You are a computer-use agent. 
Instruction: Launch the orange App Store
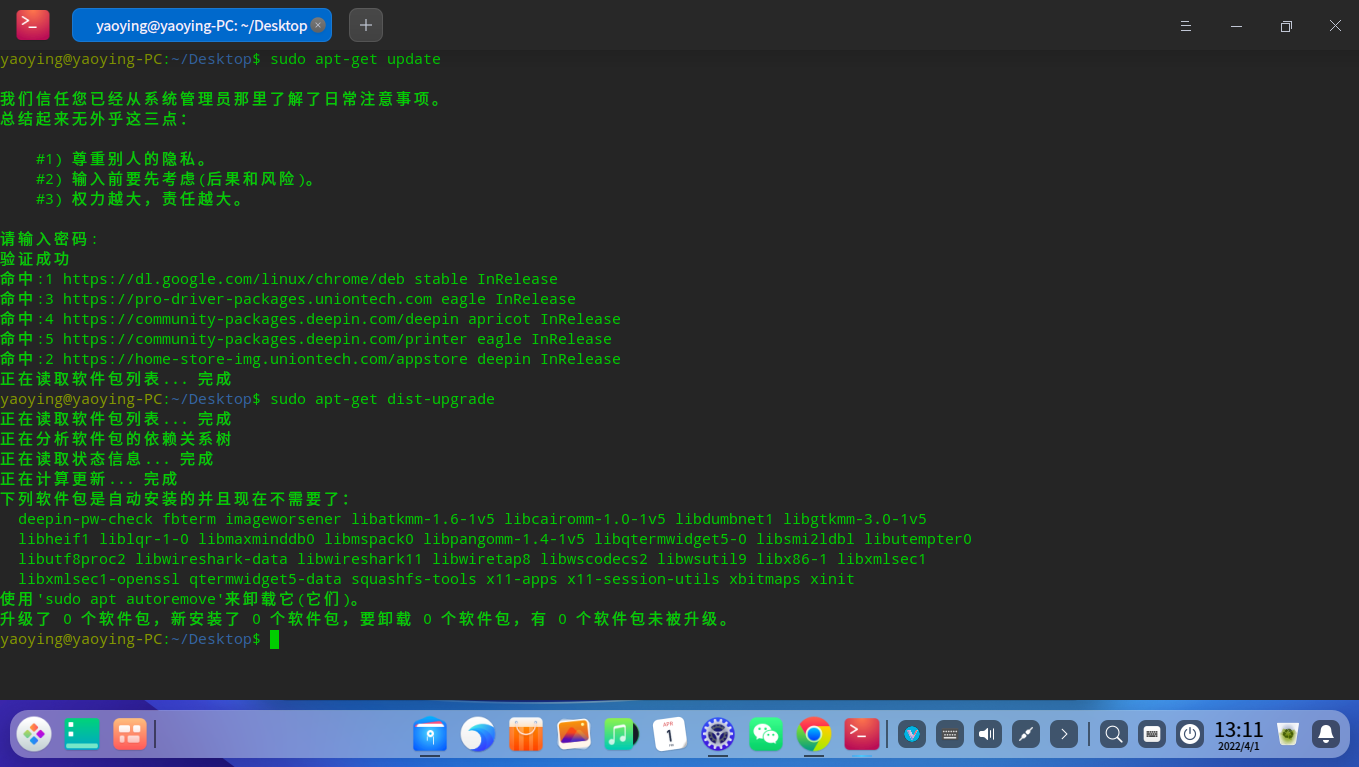tap(525, 734)
